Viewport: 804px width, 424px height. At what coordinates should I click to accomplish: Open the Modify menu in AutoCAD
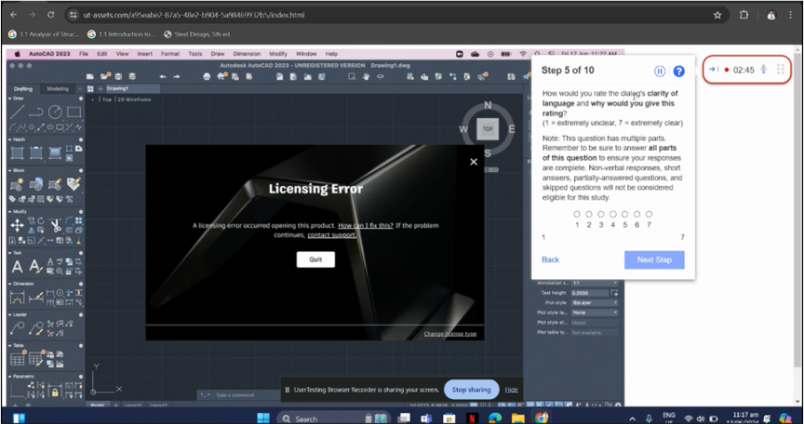(x=278, y=54)
